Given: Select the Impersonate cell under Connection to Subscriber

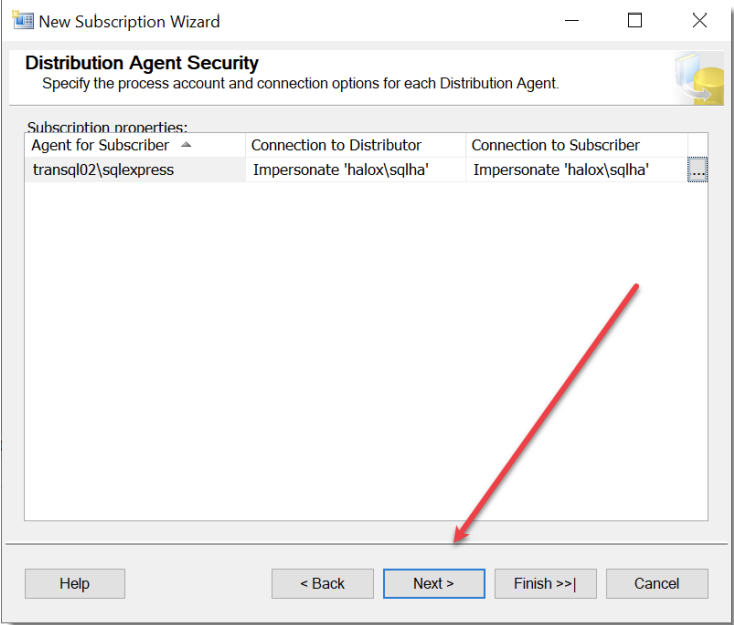Looking at the screenshot, I should (x=576, y=169).
